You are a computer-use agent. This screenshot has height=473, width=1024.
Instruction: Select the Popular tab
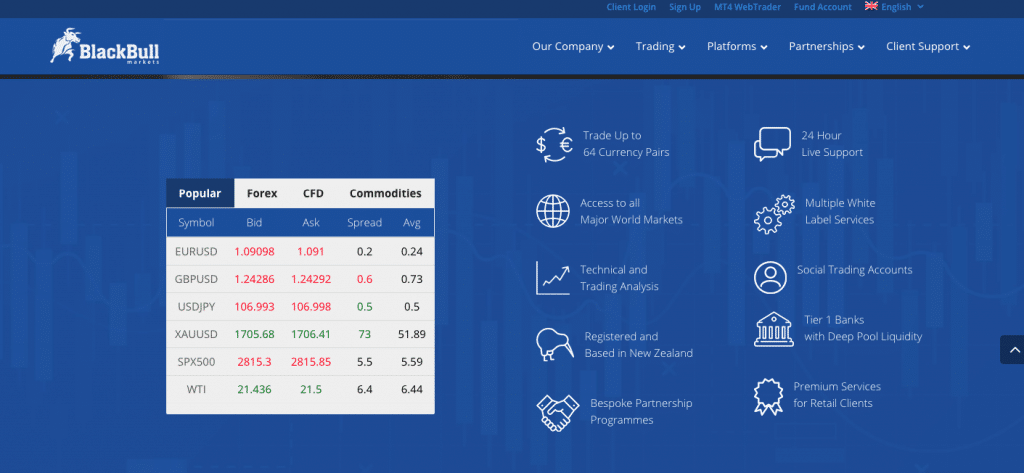point(200,193)
